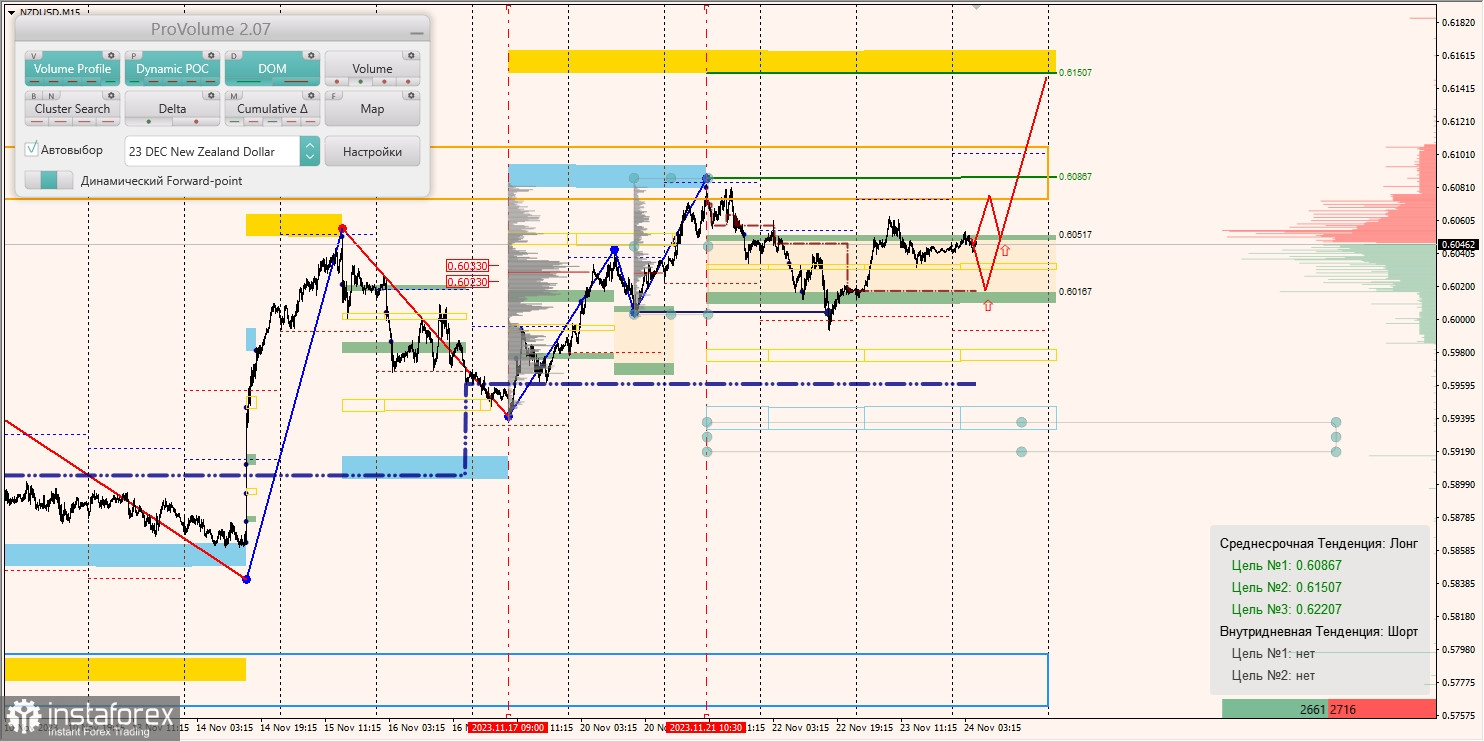This screenshot has width=1484, height=741.
Task: Toggle the Dynamic POC indicator
Action: pyautogui.click(x=172, y=69)
